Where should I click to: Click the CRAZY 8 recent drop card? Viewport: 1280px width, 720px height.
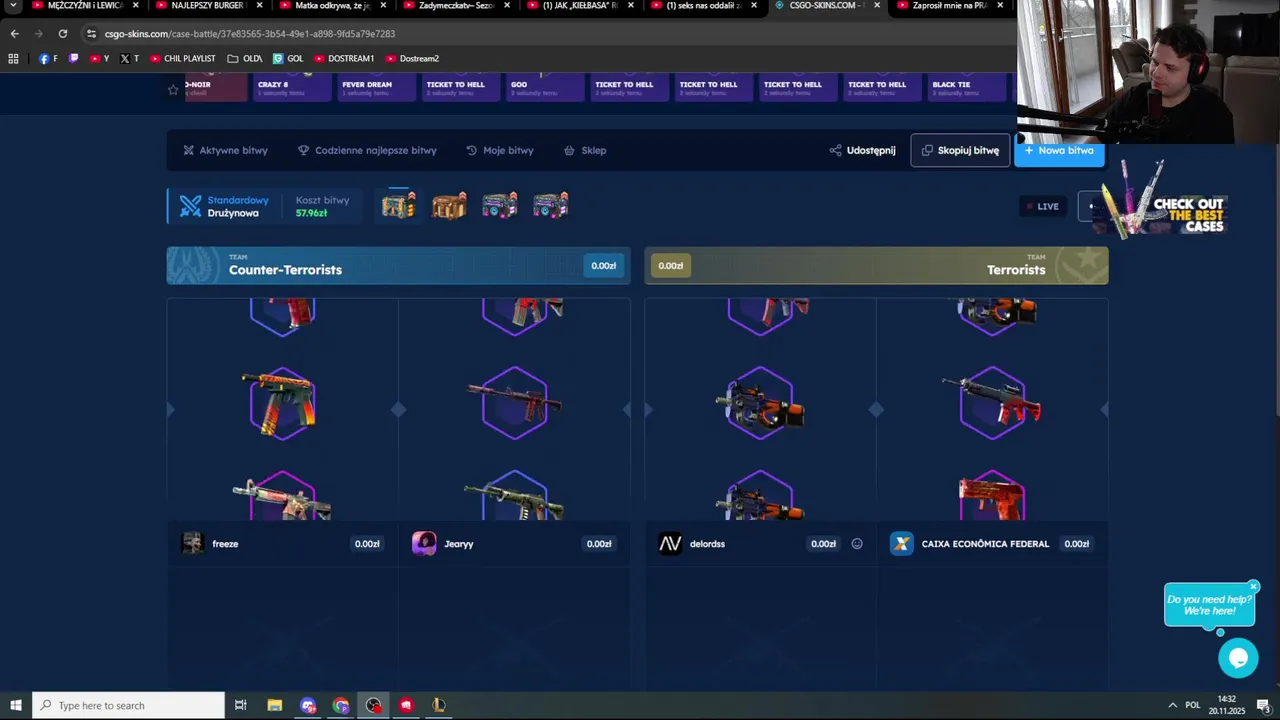click(x=290, y=88)
